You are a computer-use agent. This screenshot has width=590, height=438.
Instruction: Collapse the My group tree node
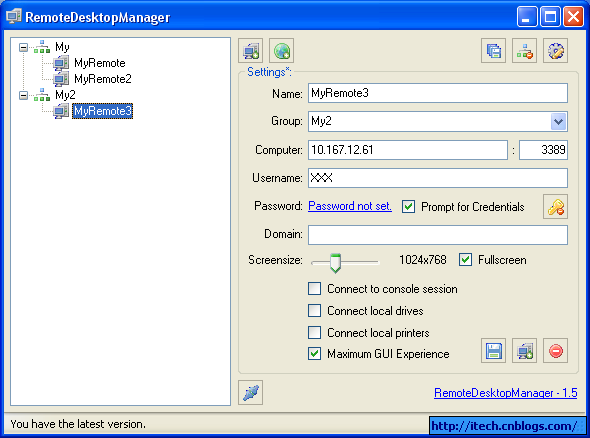(x=23, y=47)
